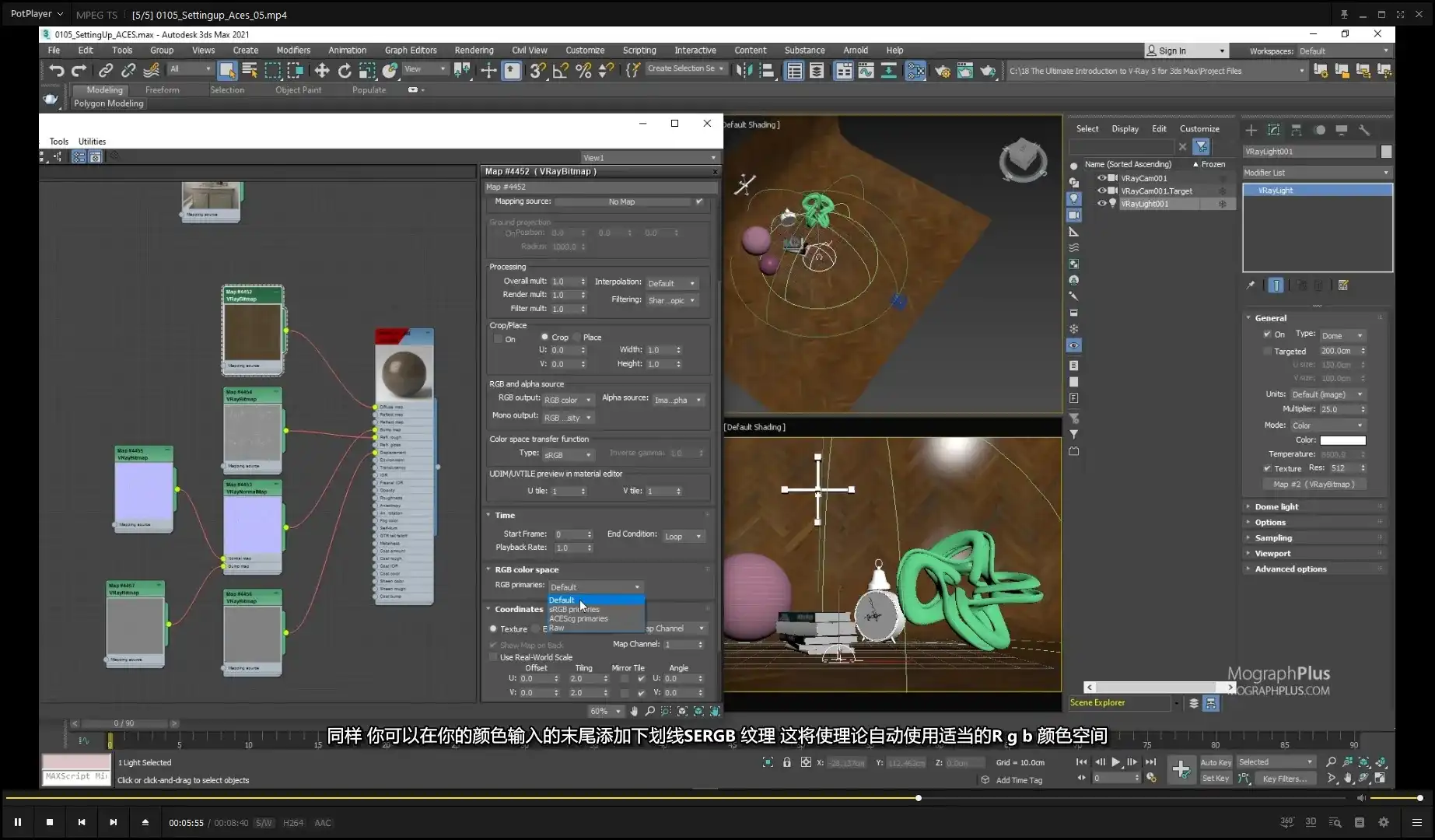The height and width of the screenshot is (840, 1435).
Task: Pause video playback in PotPlayer
Action: tap(18, 822)
